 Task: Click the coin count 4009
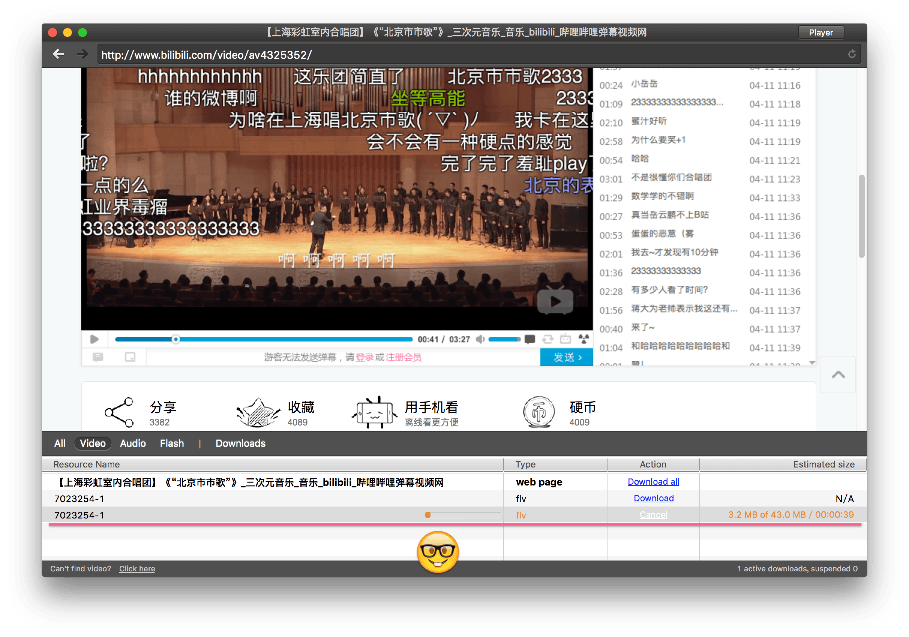(579, 423)
